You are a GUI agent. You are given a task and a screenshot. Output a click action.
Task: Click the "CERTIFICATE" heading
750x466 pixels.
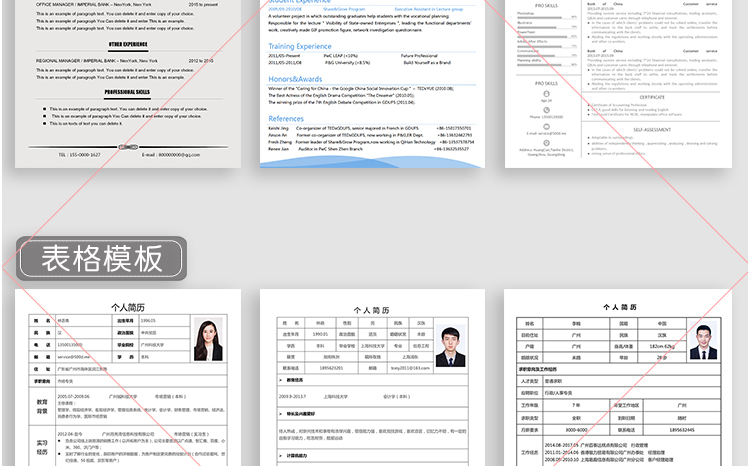coord(652,97)
